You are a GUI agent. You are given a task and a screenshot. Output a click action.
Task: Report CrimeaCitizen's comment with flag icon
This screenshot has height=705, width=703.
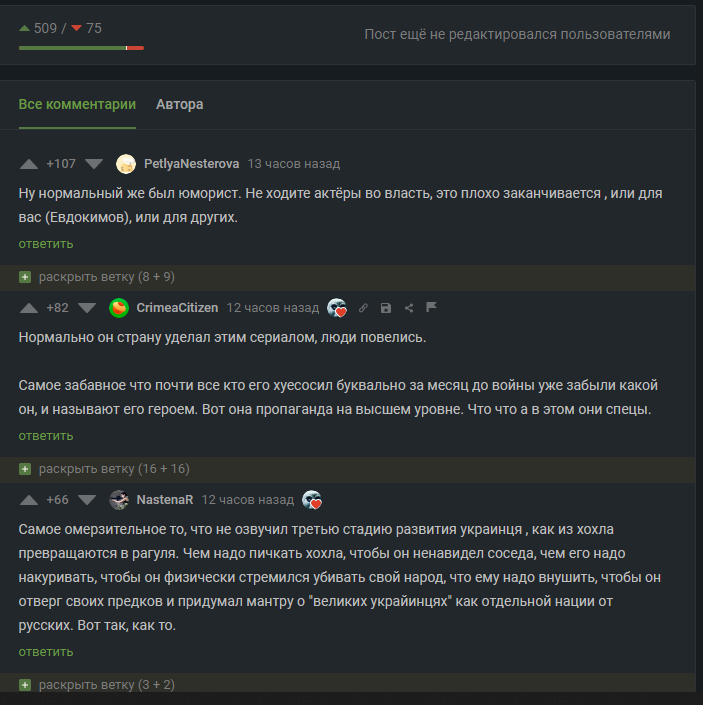pos(432,308)
